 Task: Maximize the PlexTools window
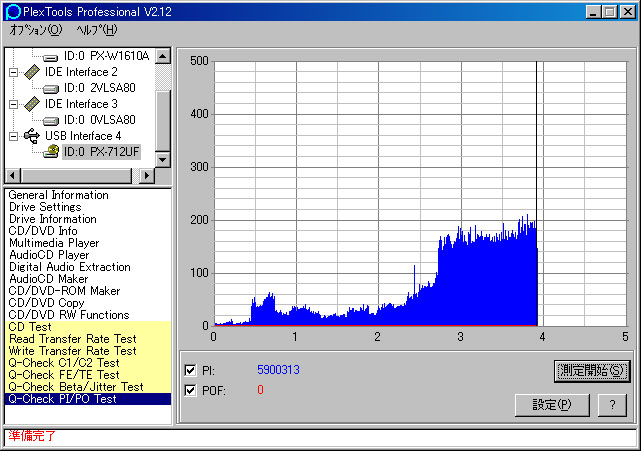point(609,12)
